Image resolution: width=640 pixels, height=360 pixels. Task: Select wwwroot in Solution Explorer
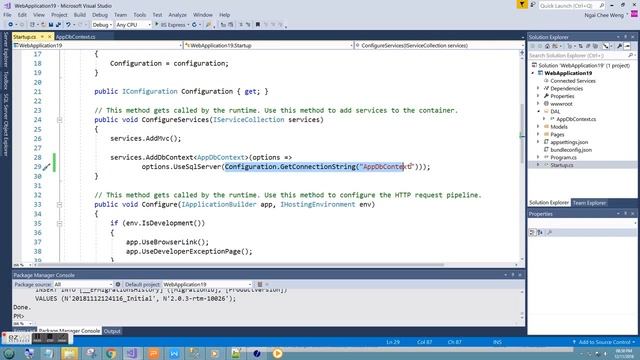[x=561, y=104]
